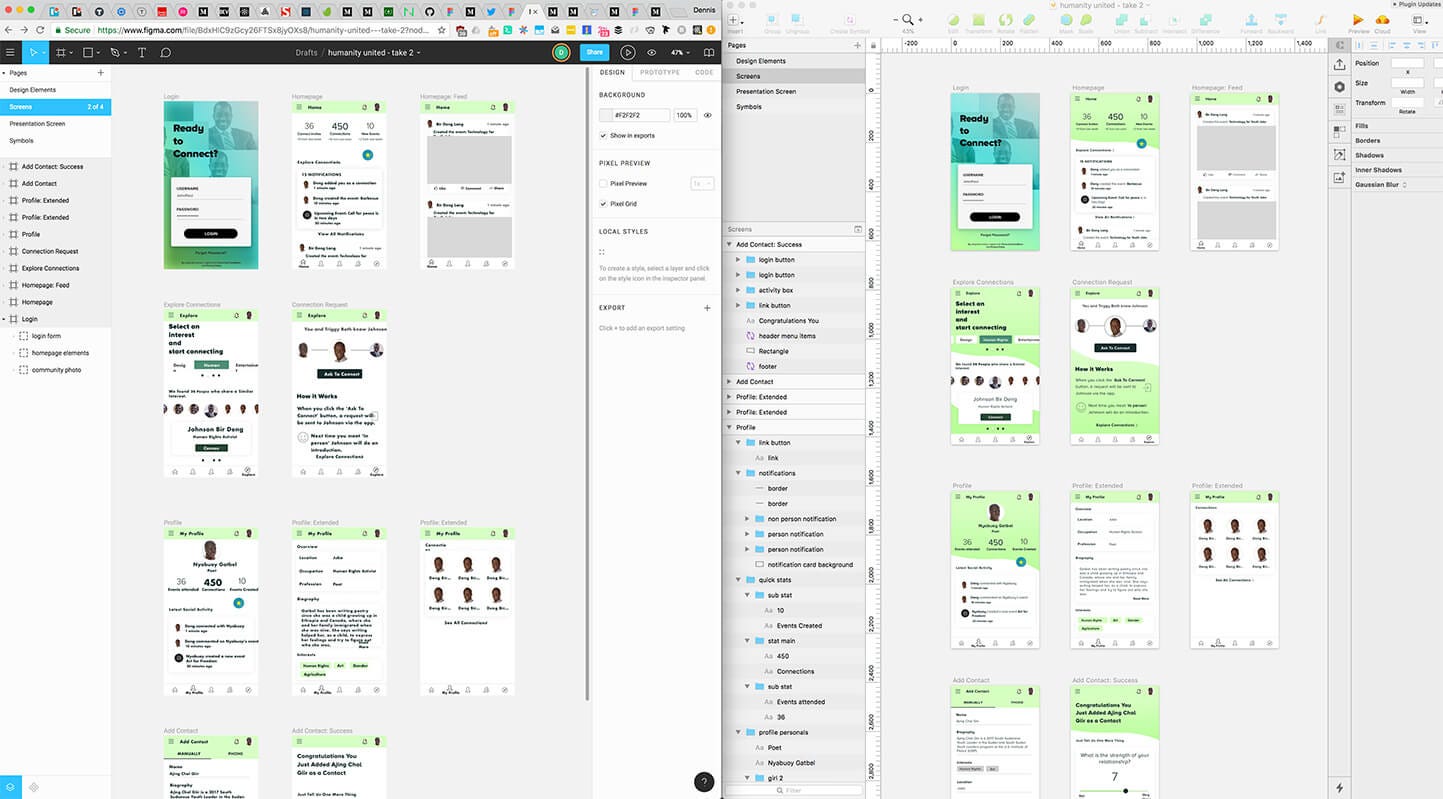The width and height of the screenshot is (1443, 799).
Task: Click the Preview icon in Sketch's toolbar
Action: click(1356, 19)
